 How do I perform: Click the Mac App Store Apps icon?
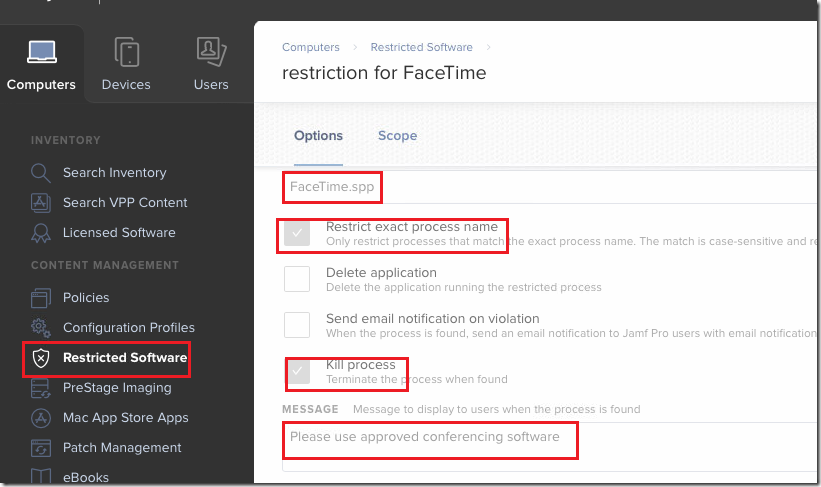pos(40,418)
